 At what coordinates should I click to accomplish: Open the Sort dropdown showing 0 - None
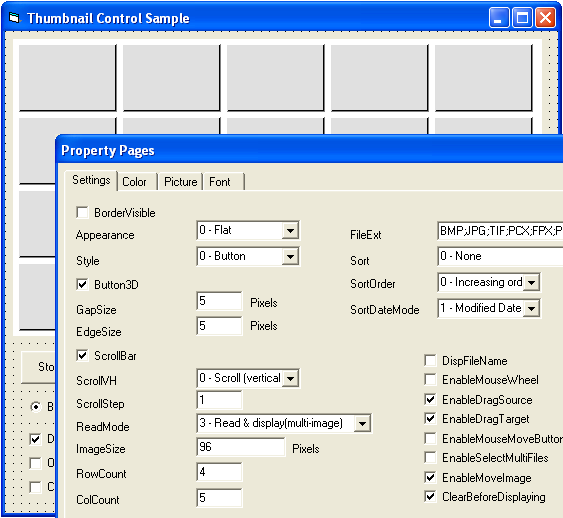tap(500, 256)
